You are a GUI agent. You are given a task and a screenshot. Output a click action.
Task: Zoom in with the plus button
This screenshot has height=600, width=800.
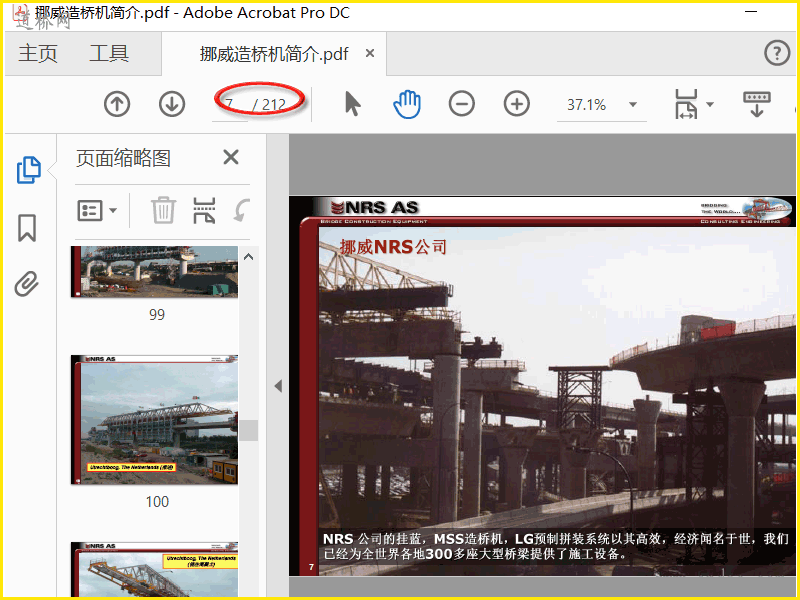tap(517, 104)
